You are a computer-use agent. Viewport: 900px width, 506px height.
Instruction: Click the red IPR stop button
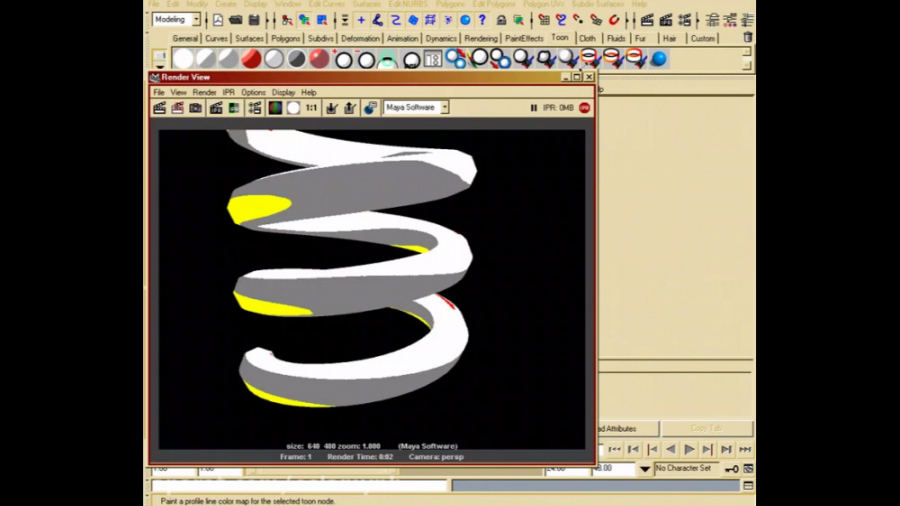click(x=585, y=108)
